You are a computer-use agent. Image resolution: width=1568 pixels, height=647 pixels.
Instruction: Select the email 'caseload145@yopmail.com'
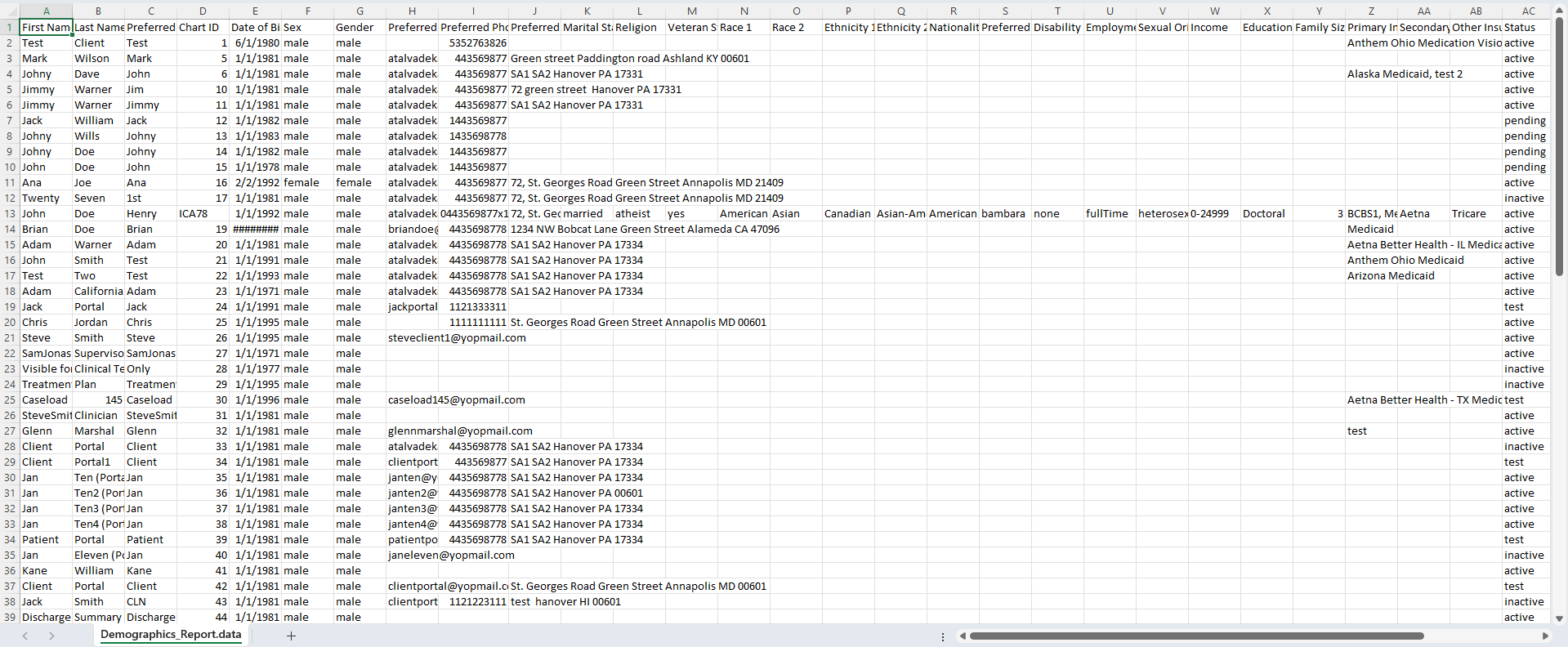click(x=456, y=399)
